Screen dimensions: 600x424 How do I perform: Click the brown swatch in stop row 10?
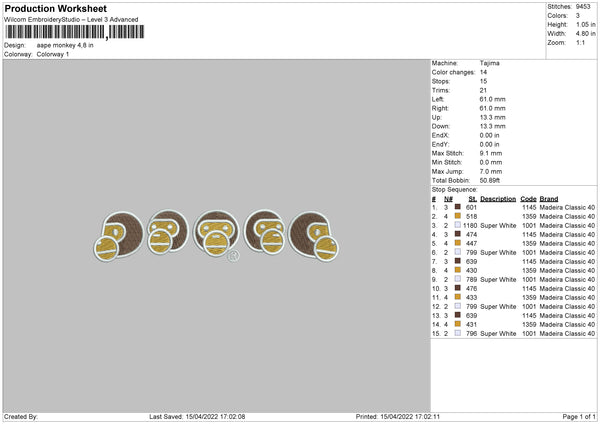coord(457,288)
